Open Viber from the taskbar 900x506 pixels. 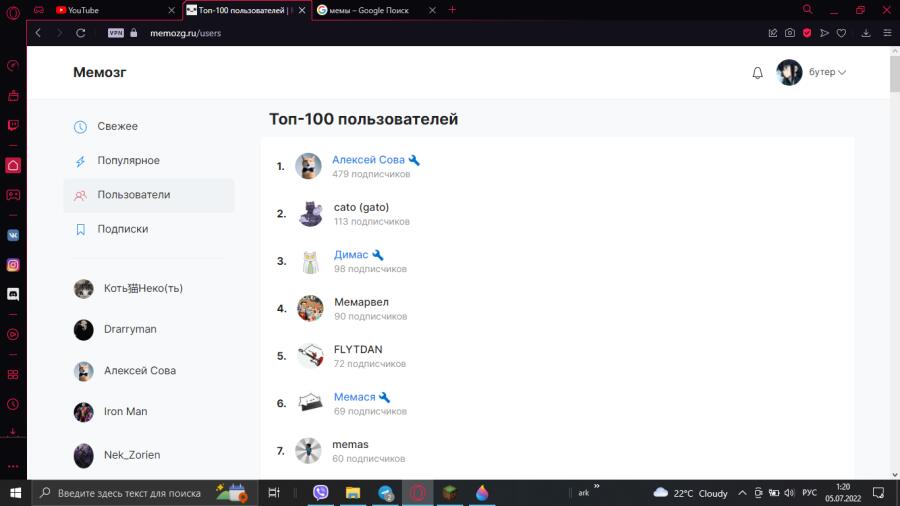[x=320, y=493]
